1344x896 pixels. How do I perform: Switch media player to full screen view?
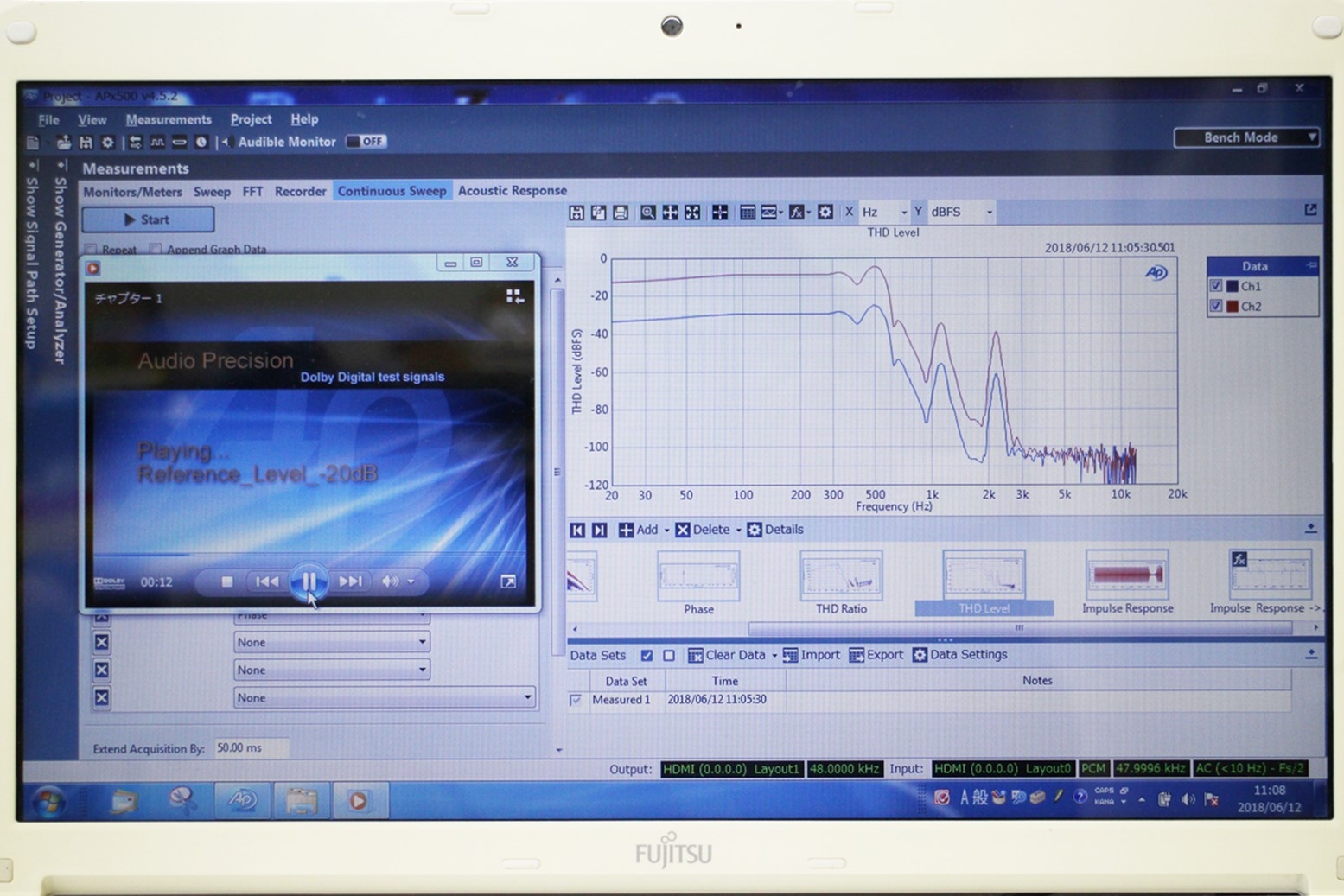(x=508, y=582)
